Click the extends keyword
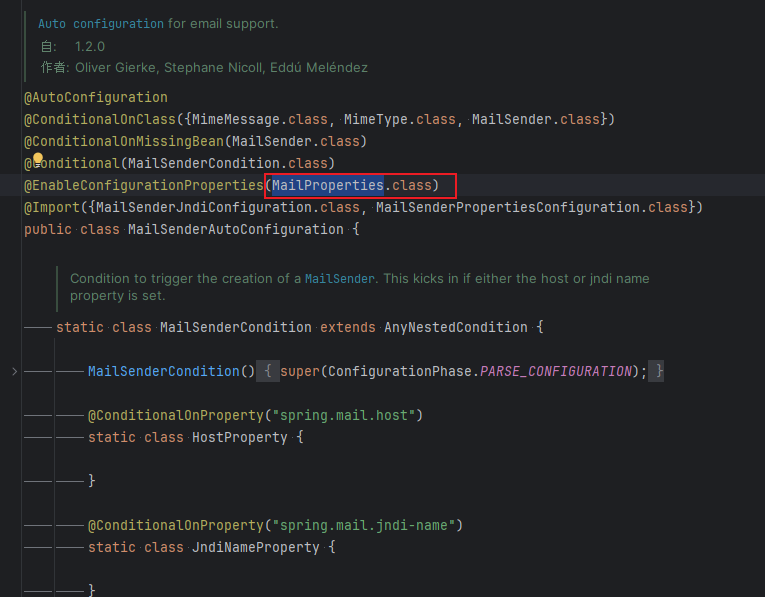This screenshot has width=765, height=597. coord(348,327)
